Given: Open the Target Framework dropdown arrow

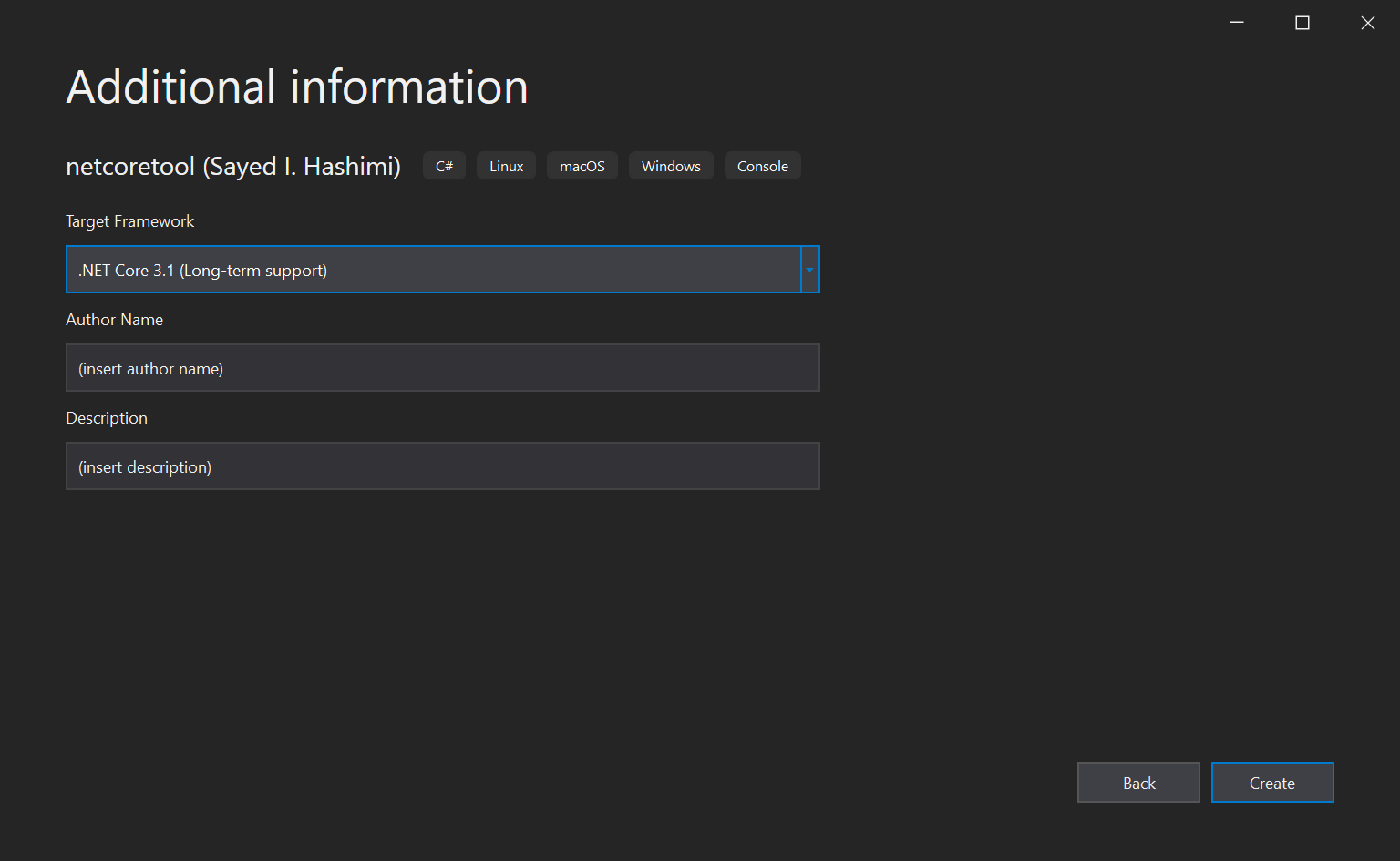Looking at the screenshot, I should (809, 270).
